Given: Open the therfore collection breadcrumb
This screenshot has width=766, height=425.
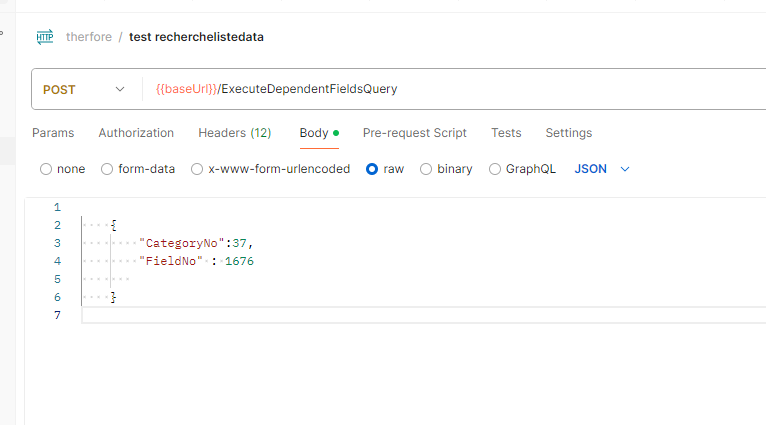Looking at the screenshot, I should click(89, 37).
